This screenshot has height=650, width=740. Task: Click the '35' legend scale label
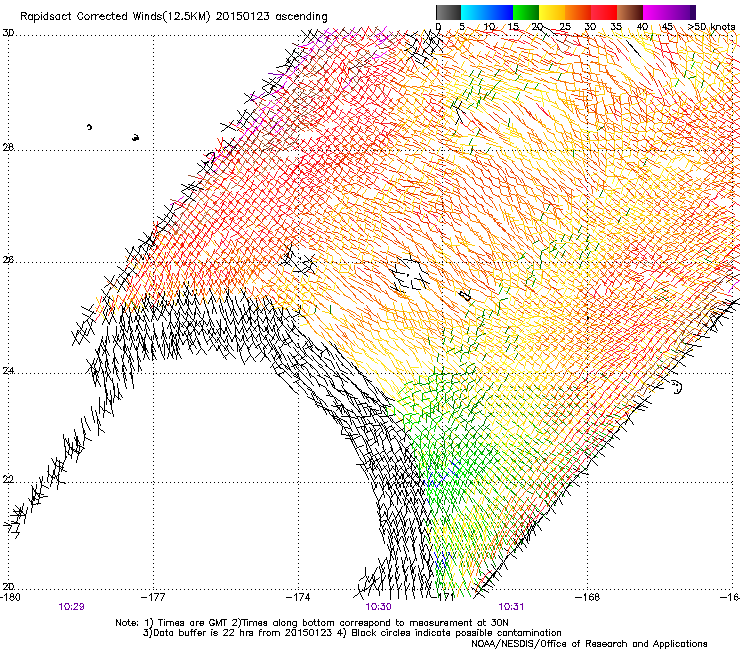pos(616,26)
